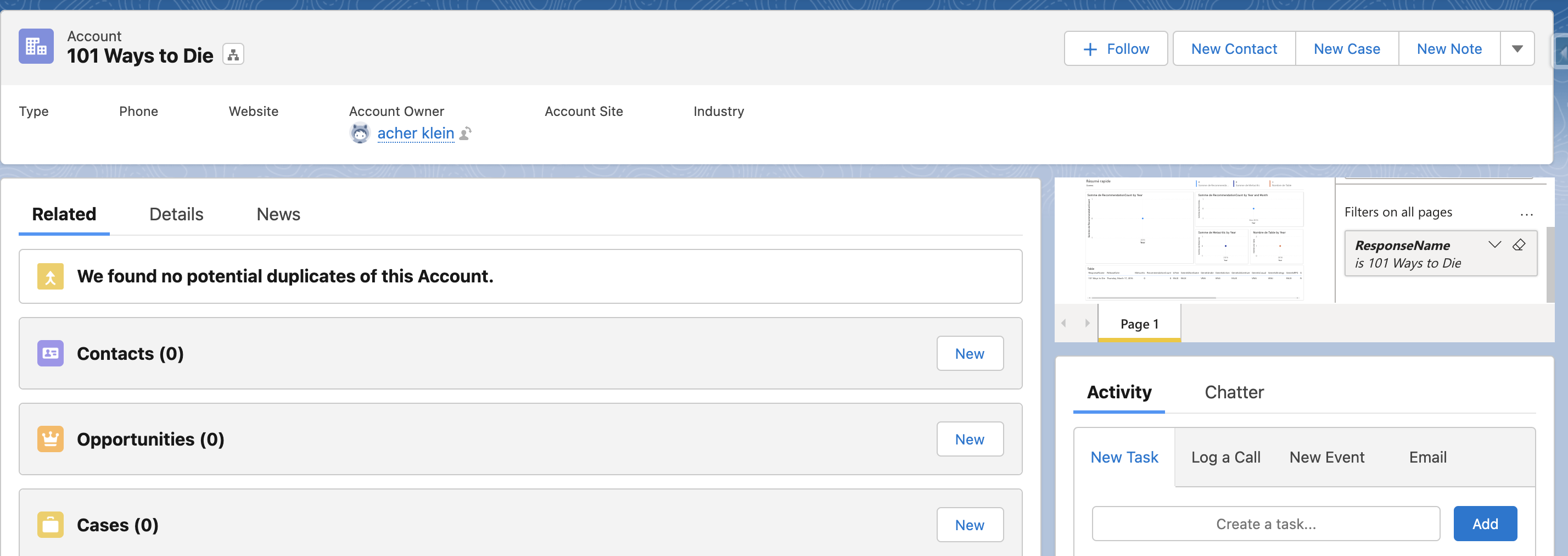Open the more actions dropdown arrow
The height and width of the screenshot is (556, 1568).
click(x=1517, y=49)
